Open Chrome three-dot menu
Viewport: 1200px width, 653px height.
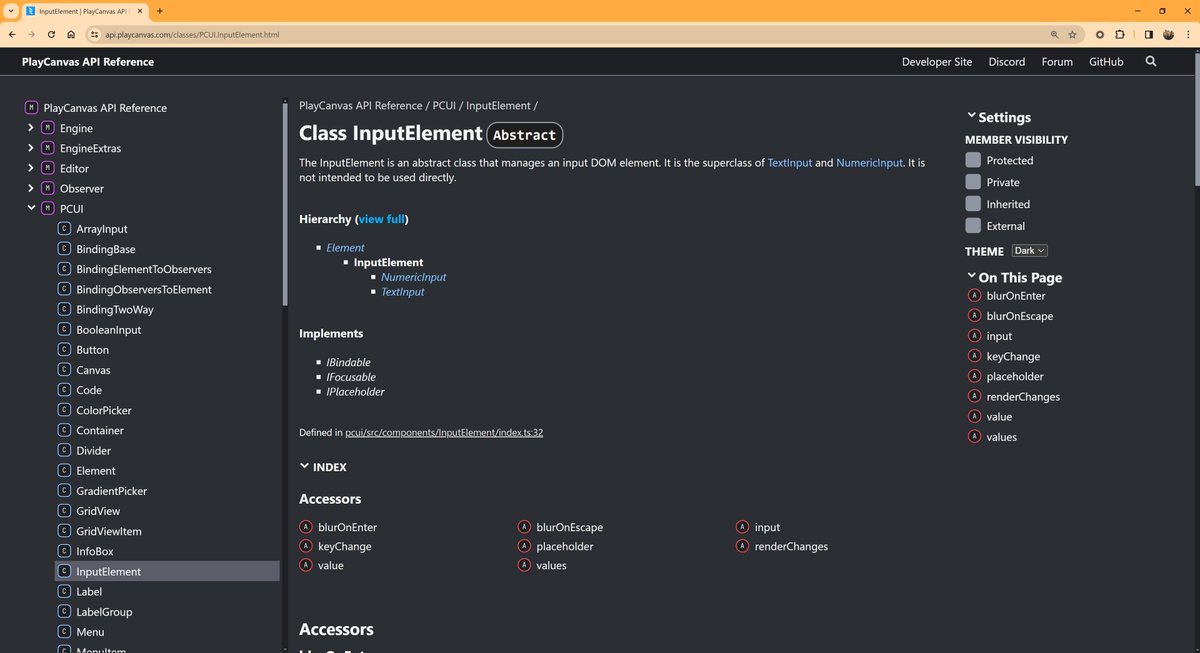pyautogui.click(x=1187, y=34)
